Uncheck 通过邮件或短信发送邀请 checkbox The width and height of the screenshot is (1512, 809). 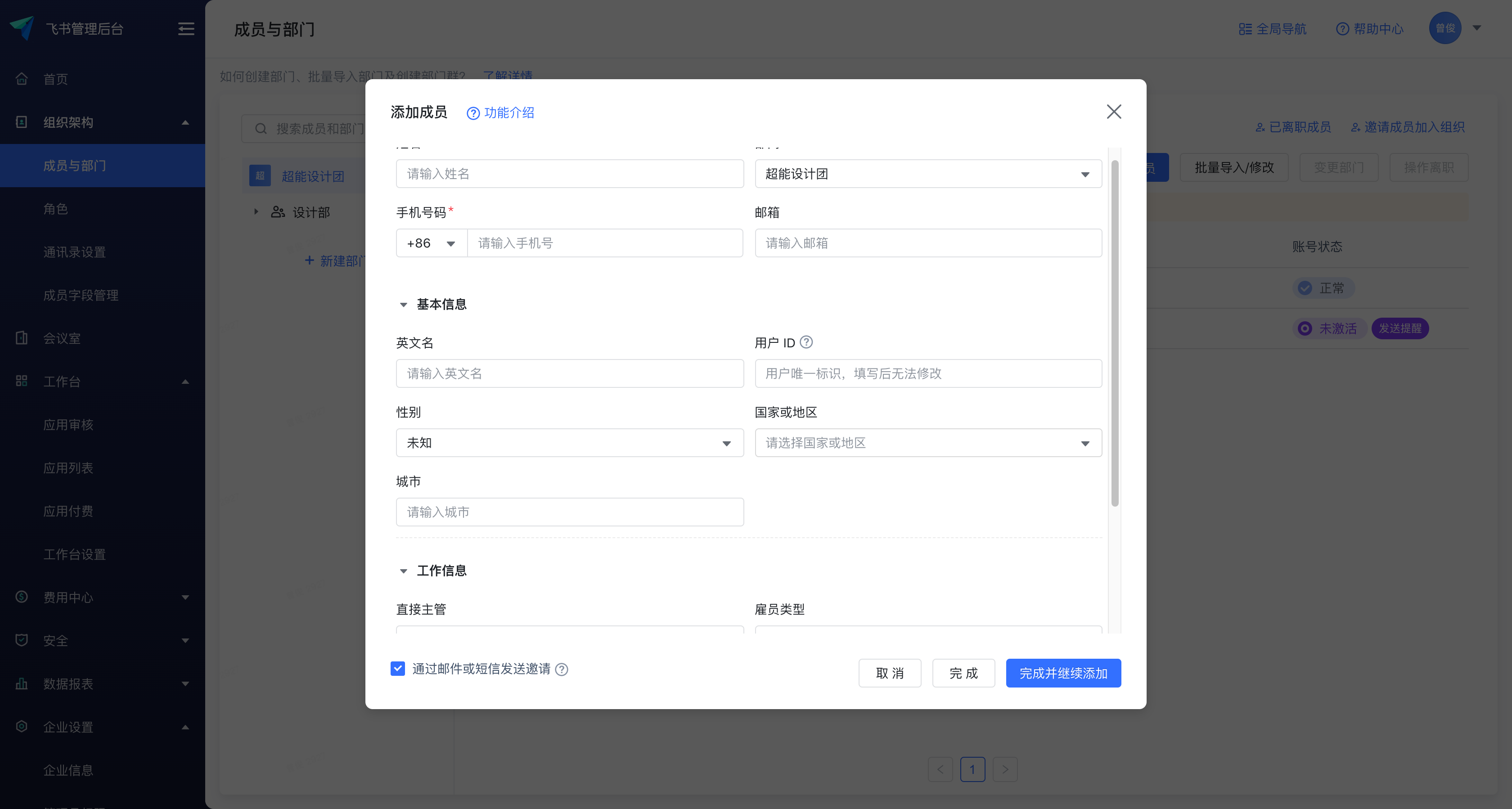click(398, 669)
